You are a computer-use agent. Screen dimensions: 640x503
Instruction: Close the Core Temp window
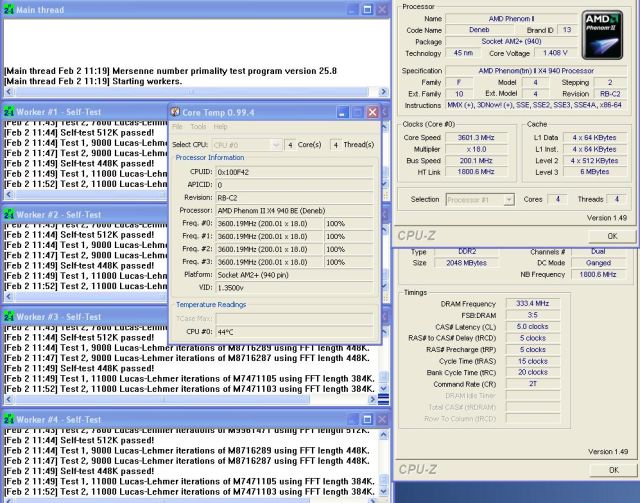pos(372,112)
